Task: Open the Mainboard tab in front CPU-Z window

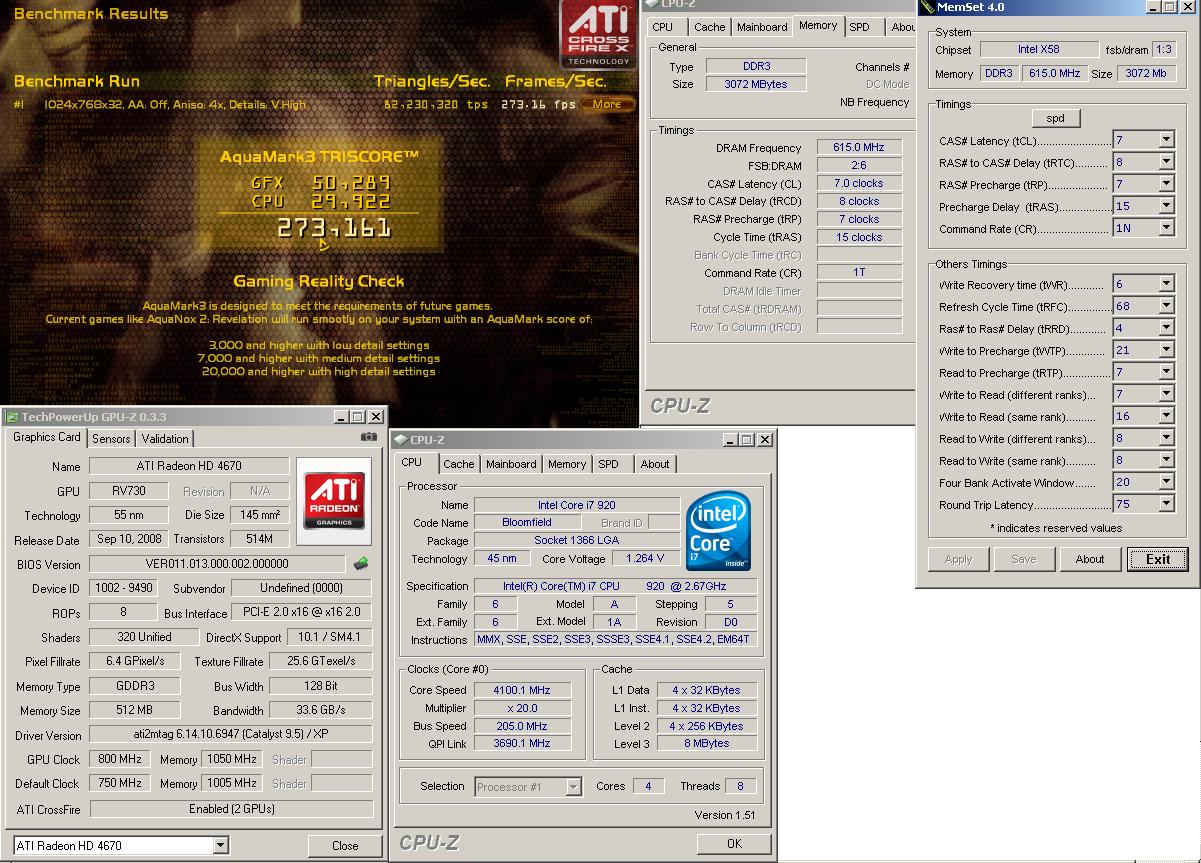Action: click(x=511, y=464)
